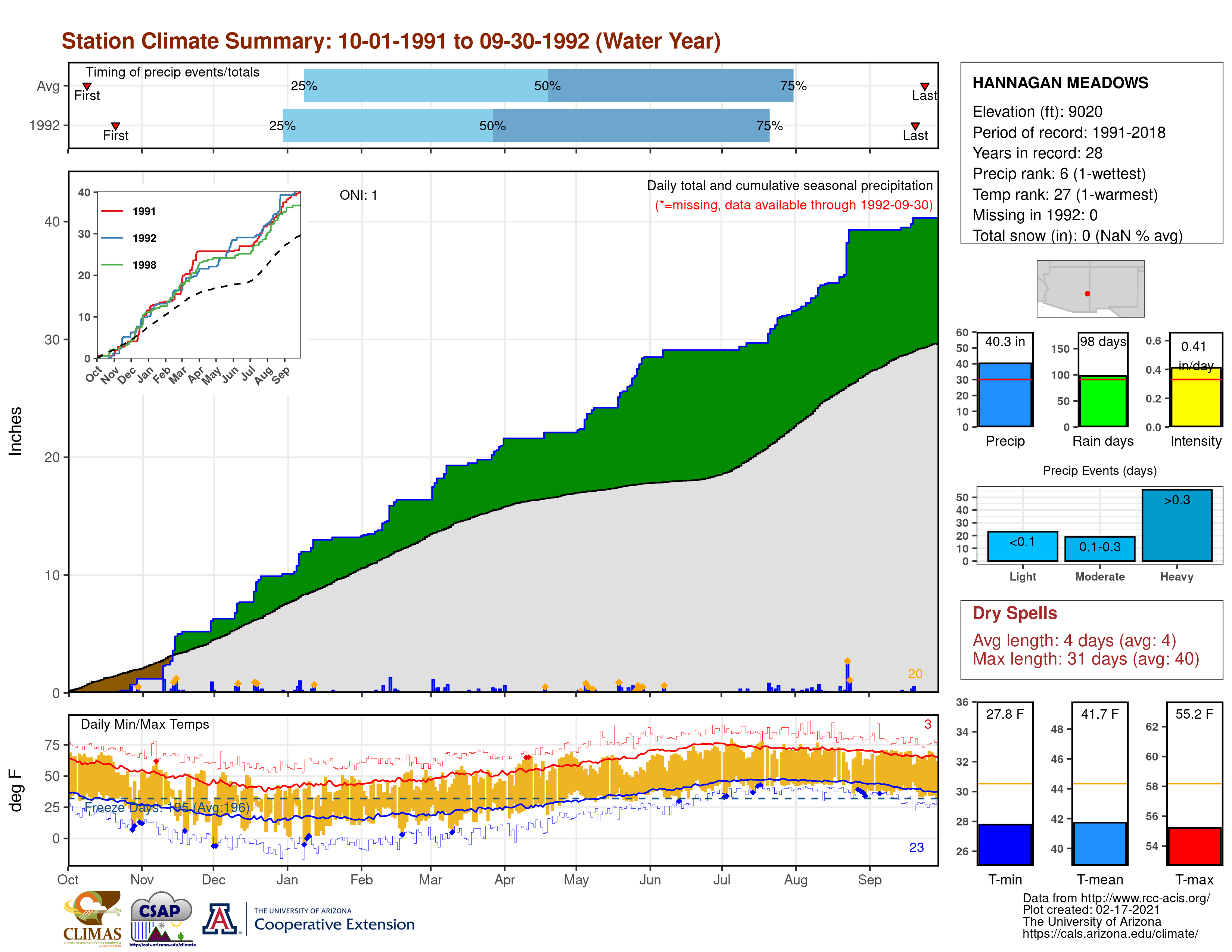Click the 1992 Last red triangle marker
The image size is (1232, 952).
tap(915, 126)
